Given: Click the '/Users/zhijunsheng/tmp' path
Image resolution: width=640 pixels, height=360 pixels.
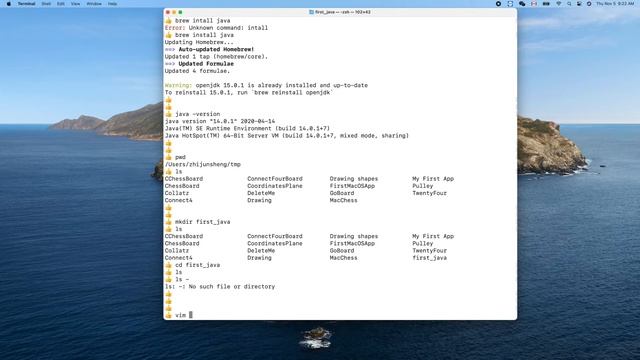Looking at the screenshot, I should (x=203, y=164).
